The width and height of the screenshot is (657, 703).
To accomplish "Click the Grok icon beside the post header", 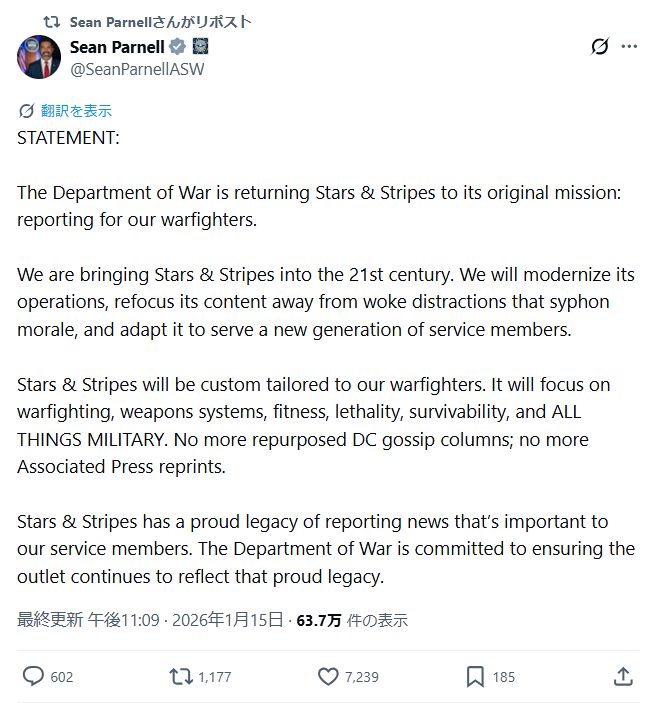I will point(600,47).
